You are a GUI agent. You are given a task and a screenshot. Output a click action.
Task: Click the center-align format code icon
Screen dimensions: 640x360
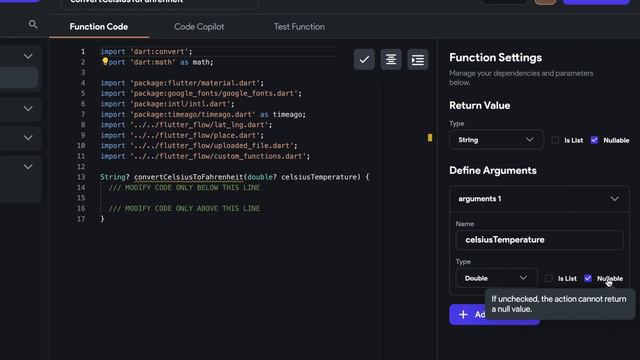click(x=391, y=60)
